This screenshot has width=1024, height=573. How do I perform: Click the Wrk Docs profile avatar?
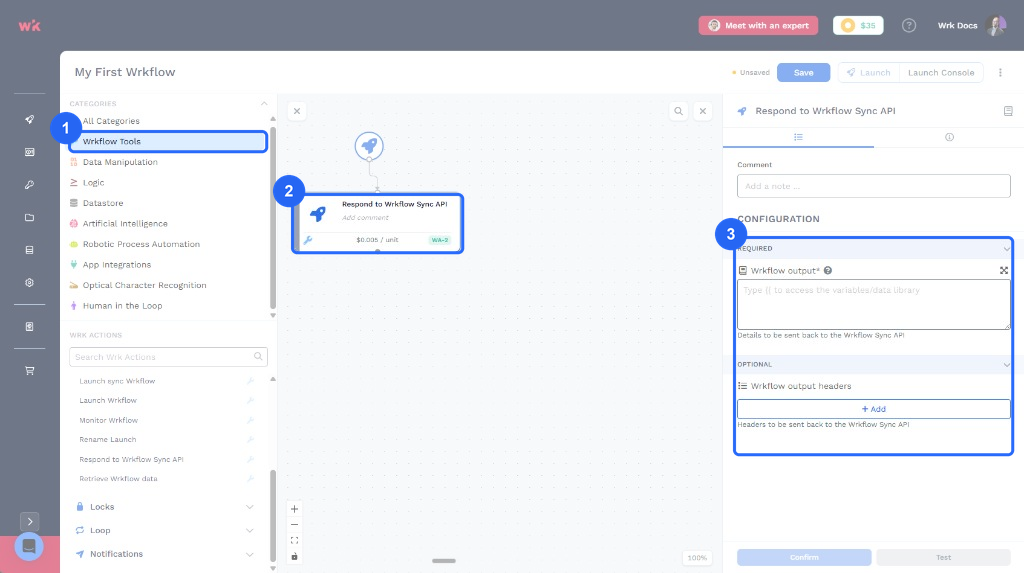coord(995,25)
